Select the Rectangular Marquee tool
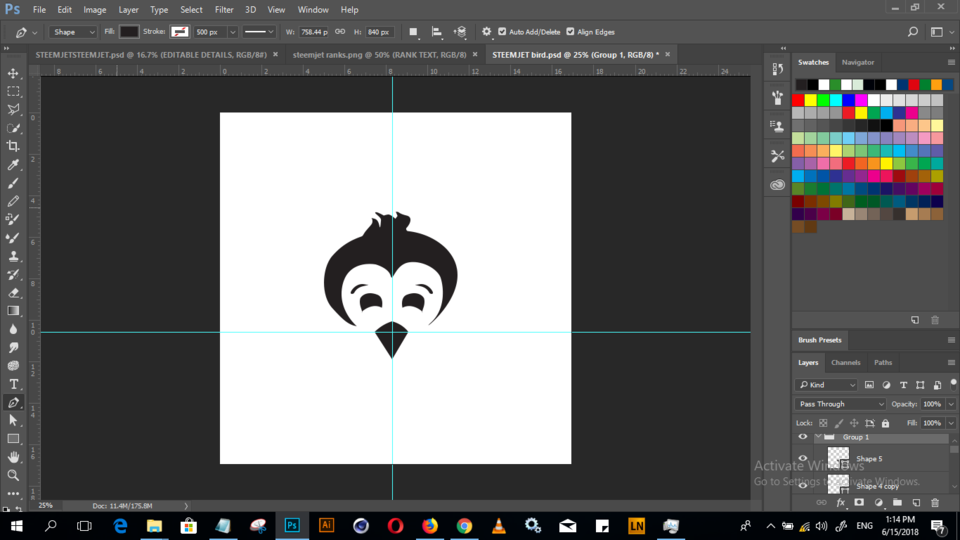 point(13,91)
